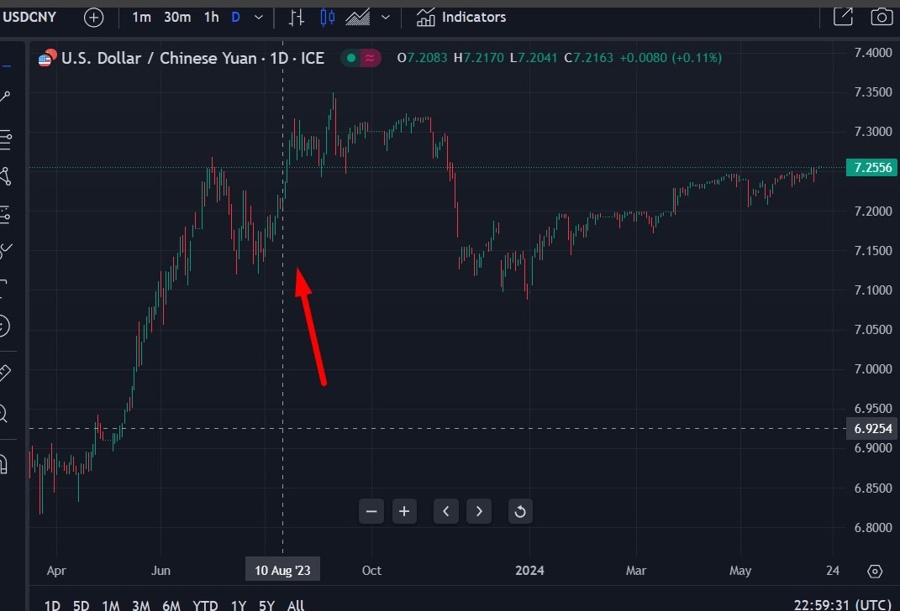Click the current price label 7.2556
Screen dimensions: 900x611
pyautogui.click(x=872, y=168)
